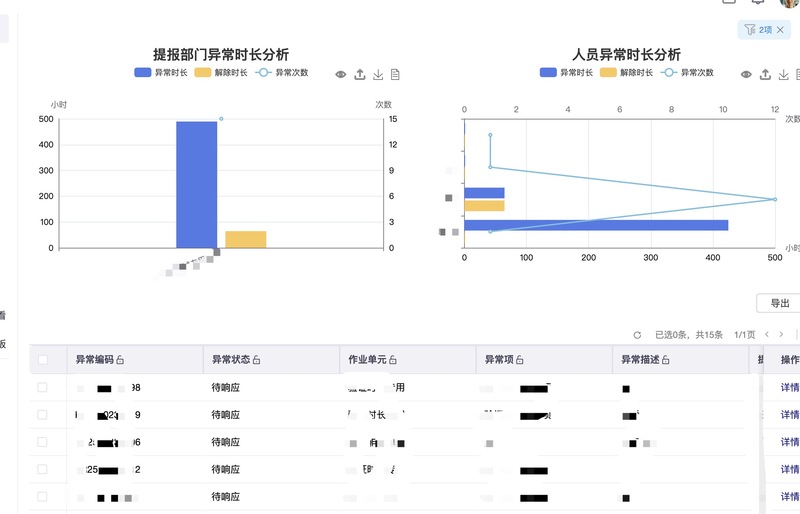
Task: Toggle 异常时长 legend in 提报部门 chart
Action: click(x=161, y=72)
